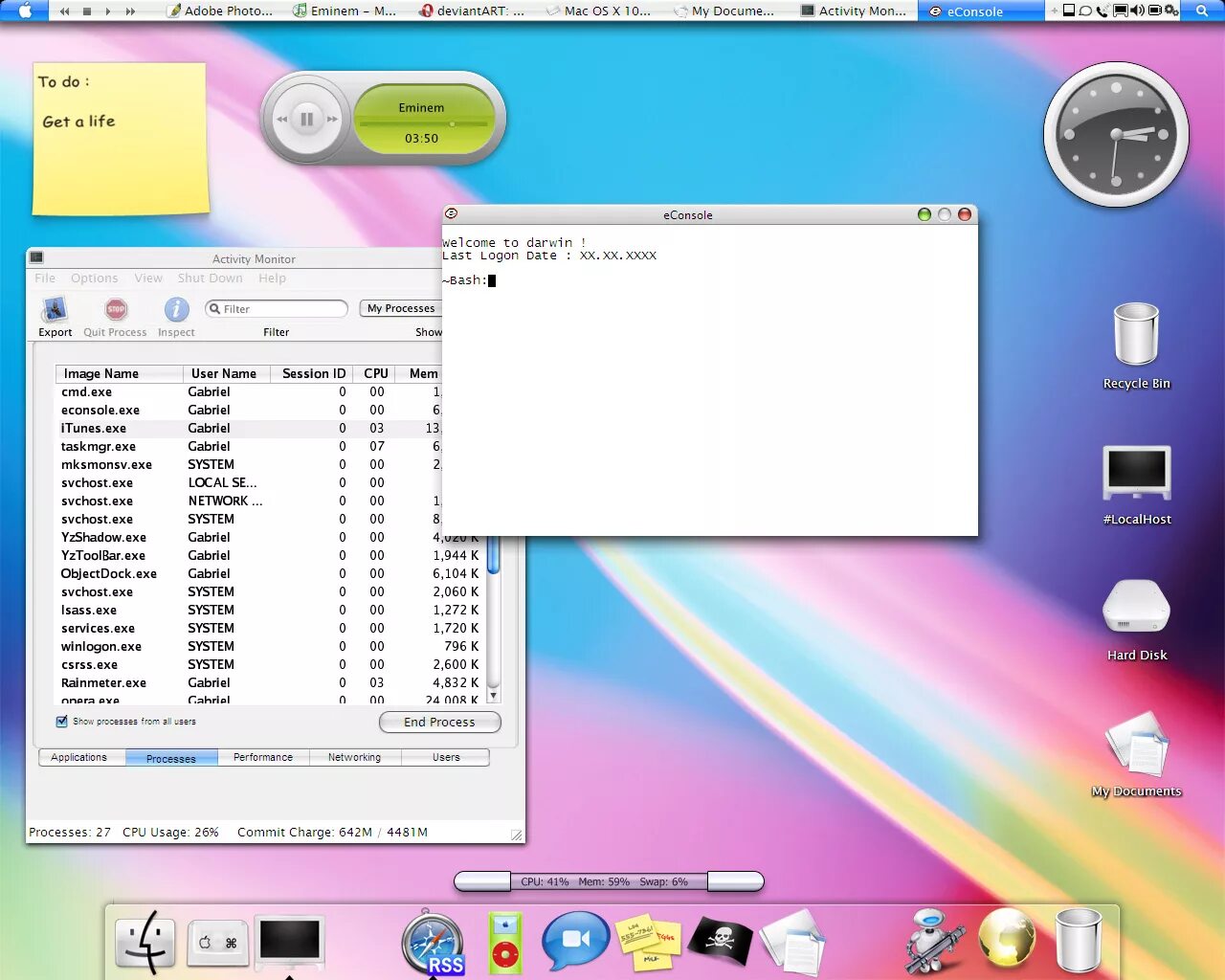
Task: Click the pirate flag icon in the dock
Action: point(720,943)
